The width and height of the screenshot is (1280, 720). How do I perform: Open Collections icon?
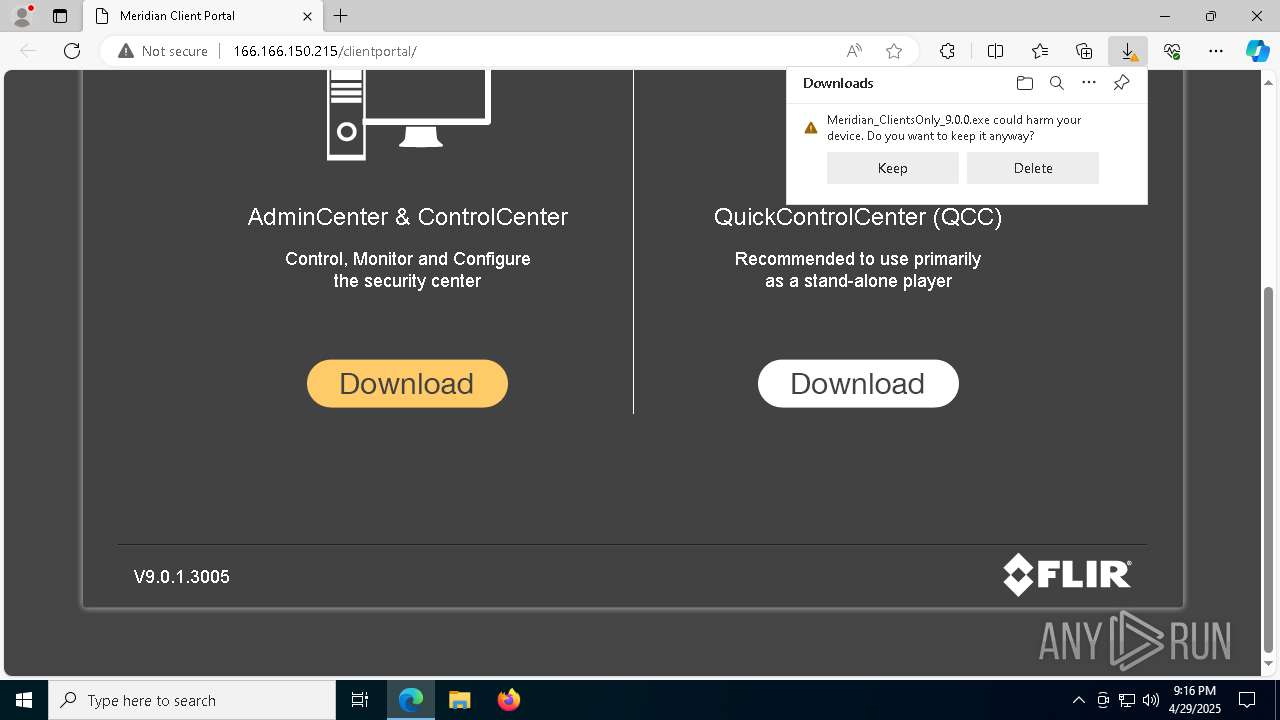[1084, 51]
